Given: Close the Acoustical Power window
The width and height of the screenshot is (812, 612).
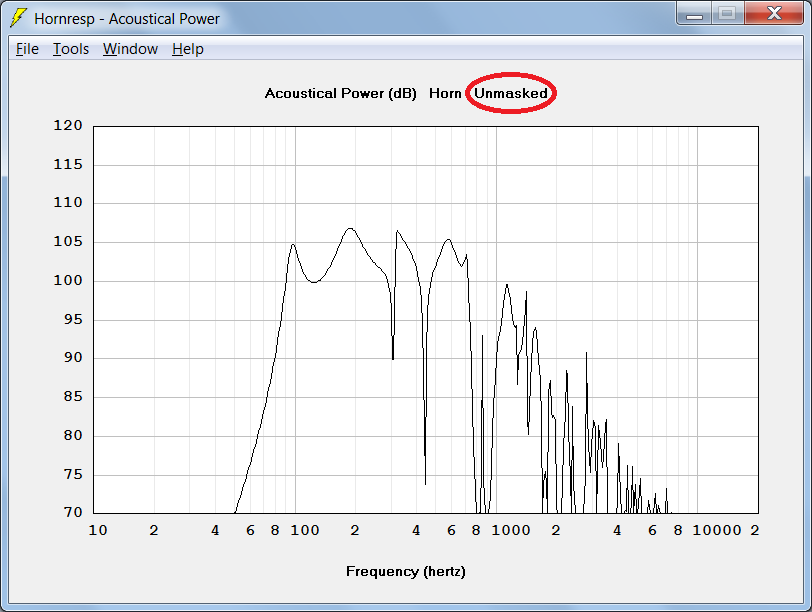Looking at the screenshot, I should pyautogui.click(x=774, y=14).
